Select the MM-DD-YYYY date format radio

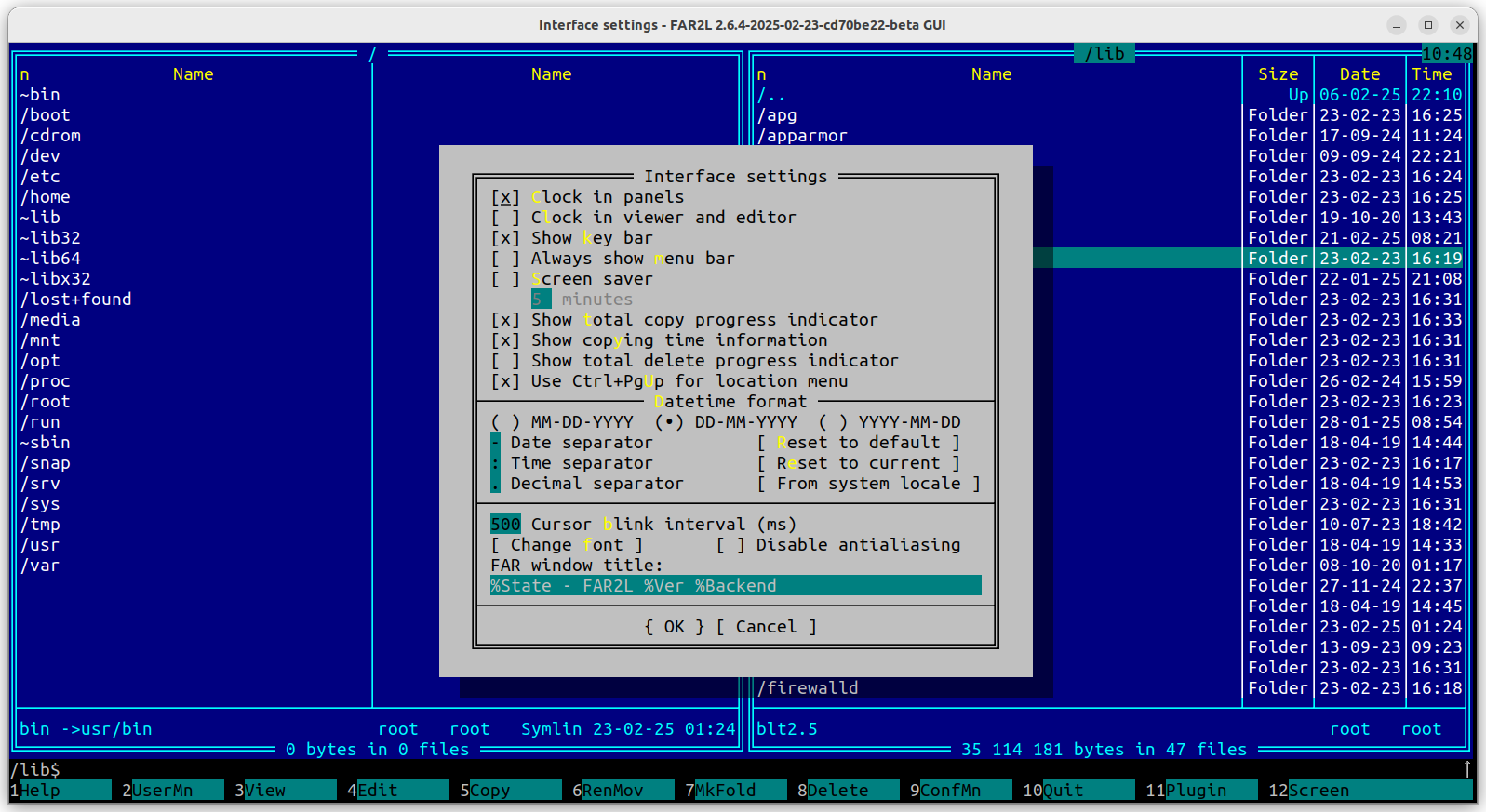pyautogui.click(x=505, y=422)
